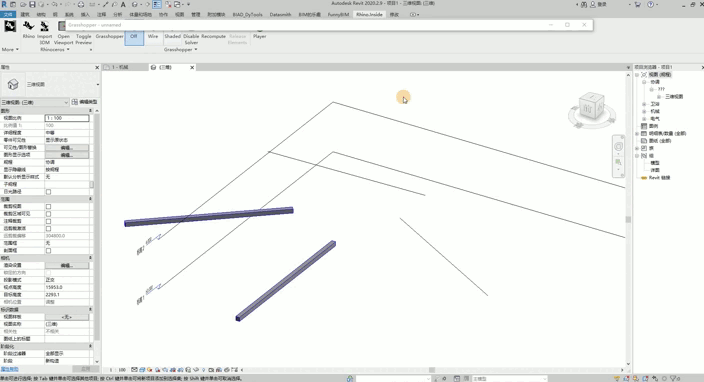Click the zoom tool on the navigation bar

619,162
